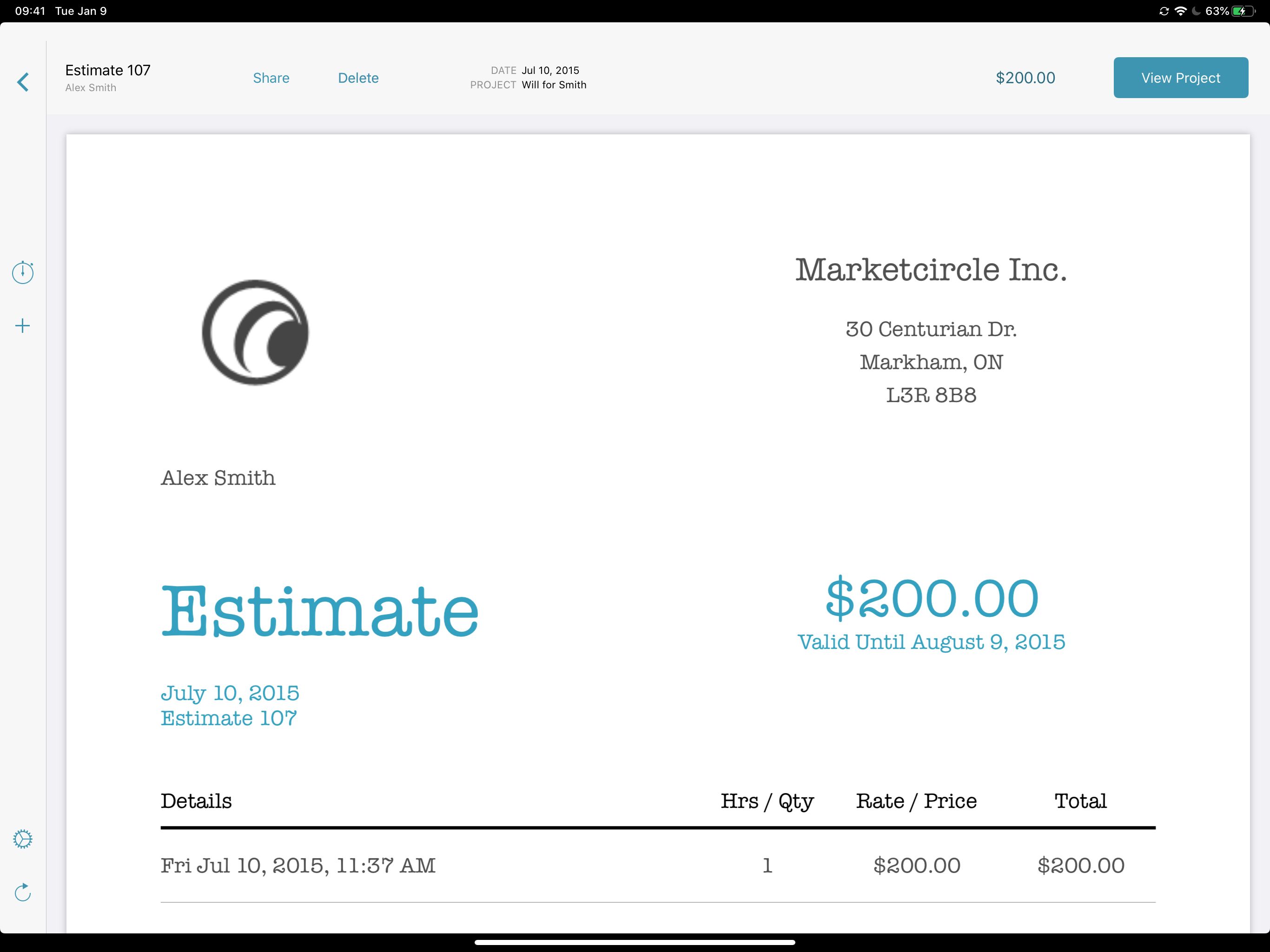
Task: Tap the Do Not Disturb moon icon
Action: [1197, 11]
